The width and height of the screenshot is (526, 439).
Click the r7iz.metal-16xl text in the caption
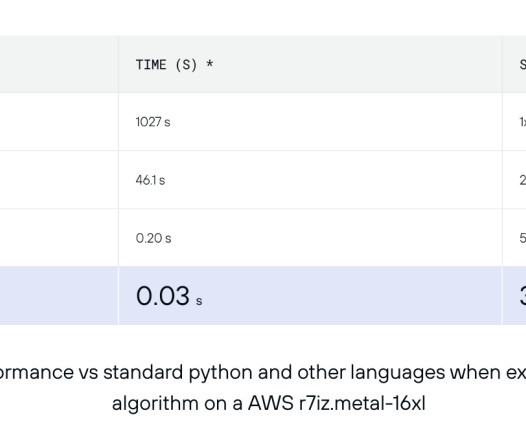362,403
